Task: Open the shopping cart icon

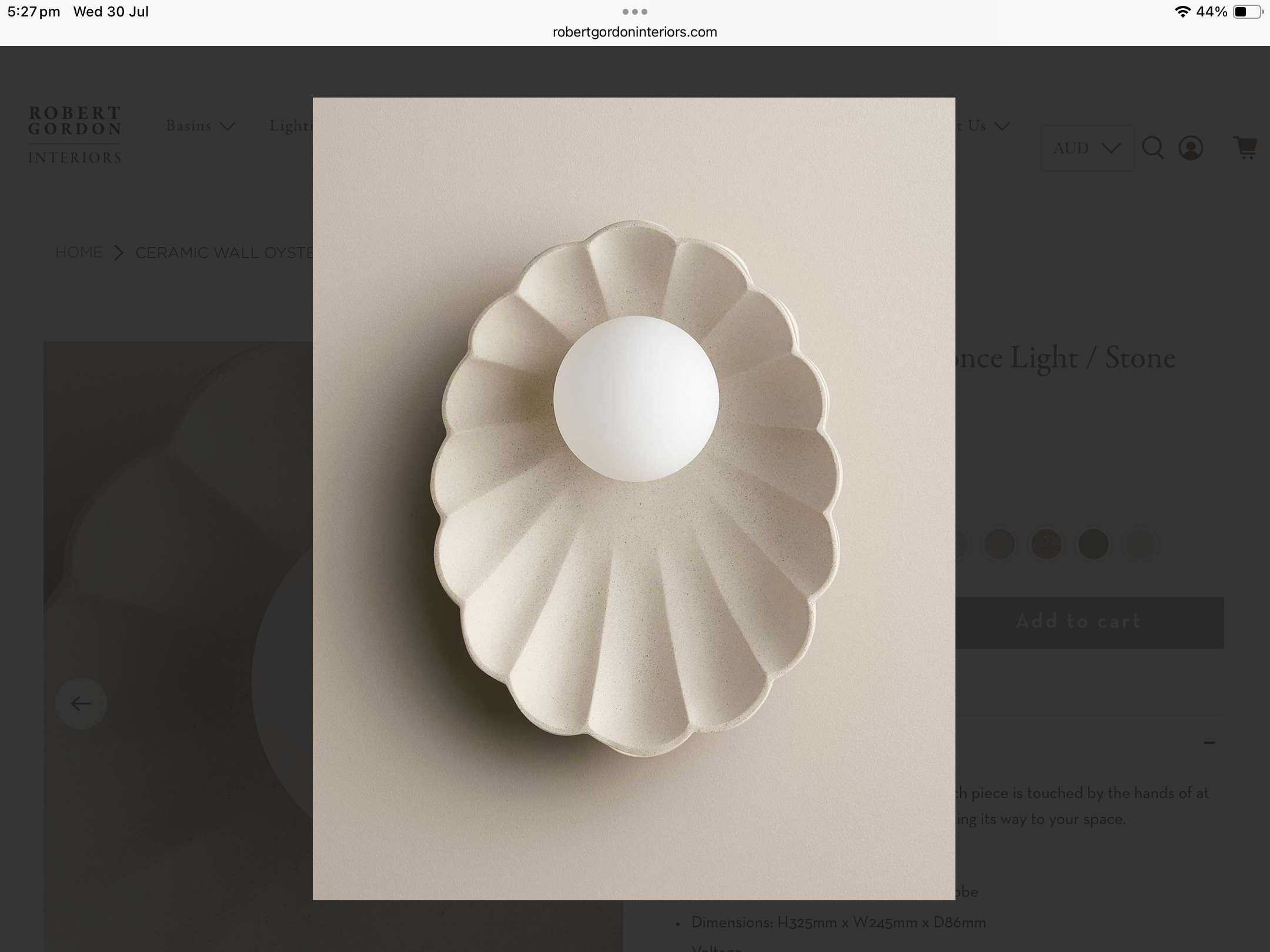Action: click(1244, 148)
